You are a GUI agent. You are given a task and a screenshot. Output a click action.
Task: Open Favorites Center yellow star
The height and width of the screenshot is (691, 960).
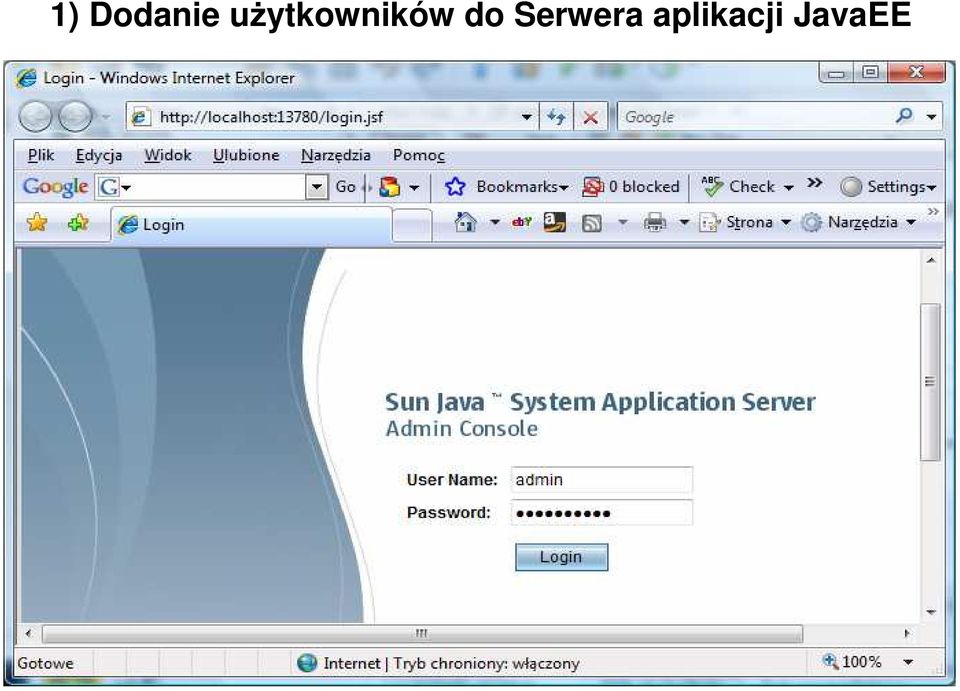[37, 222]
